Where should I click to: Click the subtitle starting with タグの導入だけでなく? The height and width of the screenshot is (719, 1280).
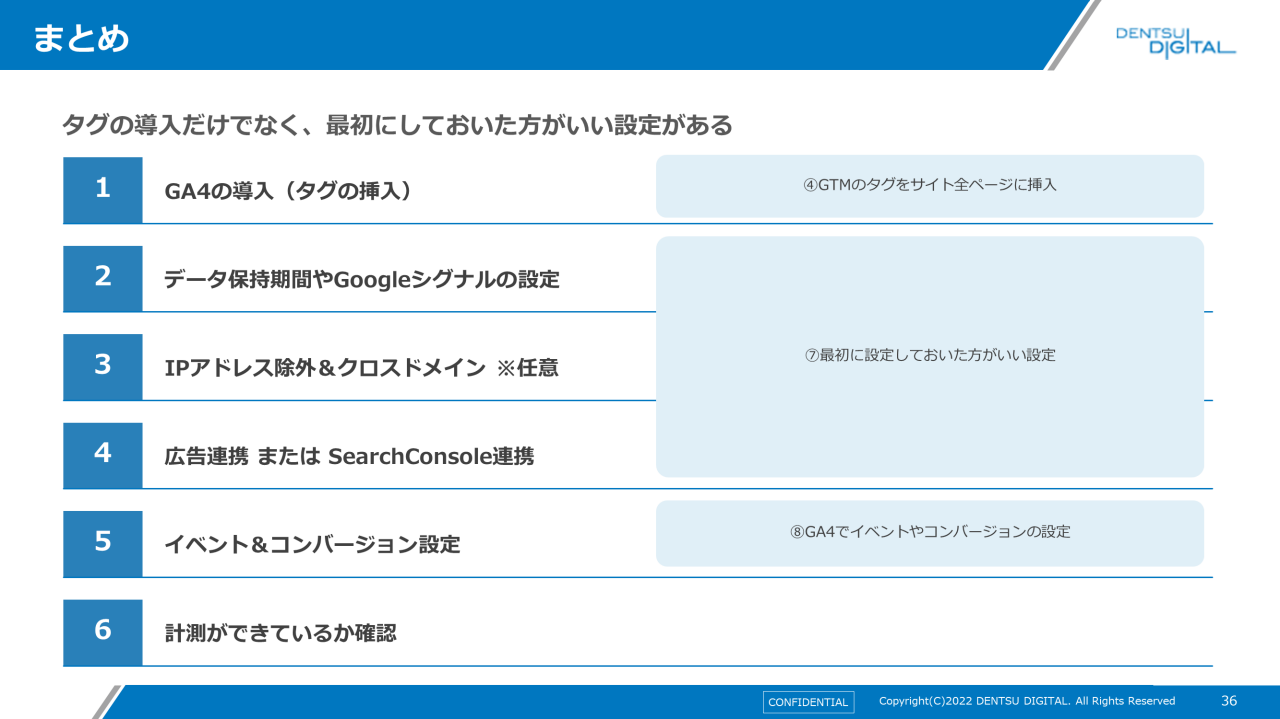pos(397,125)
